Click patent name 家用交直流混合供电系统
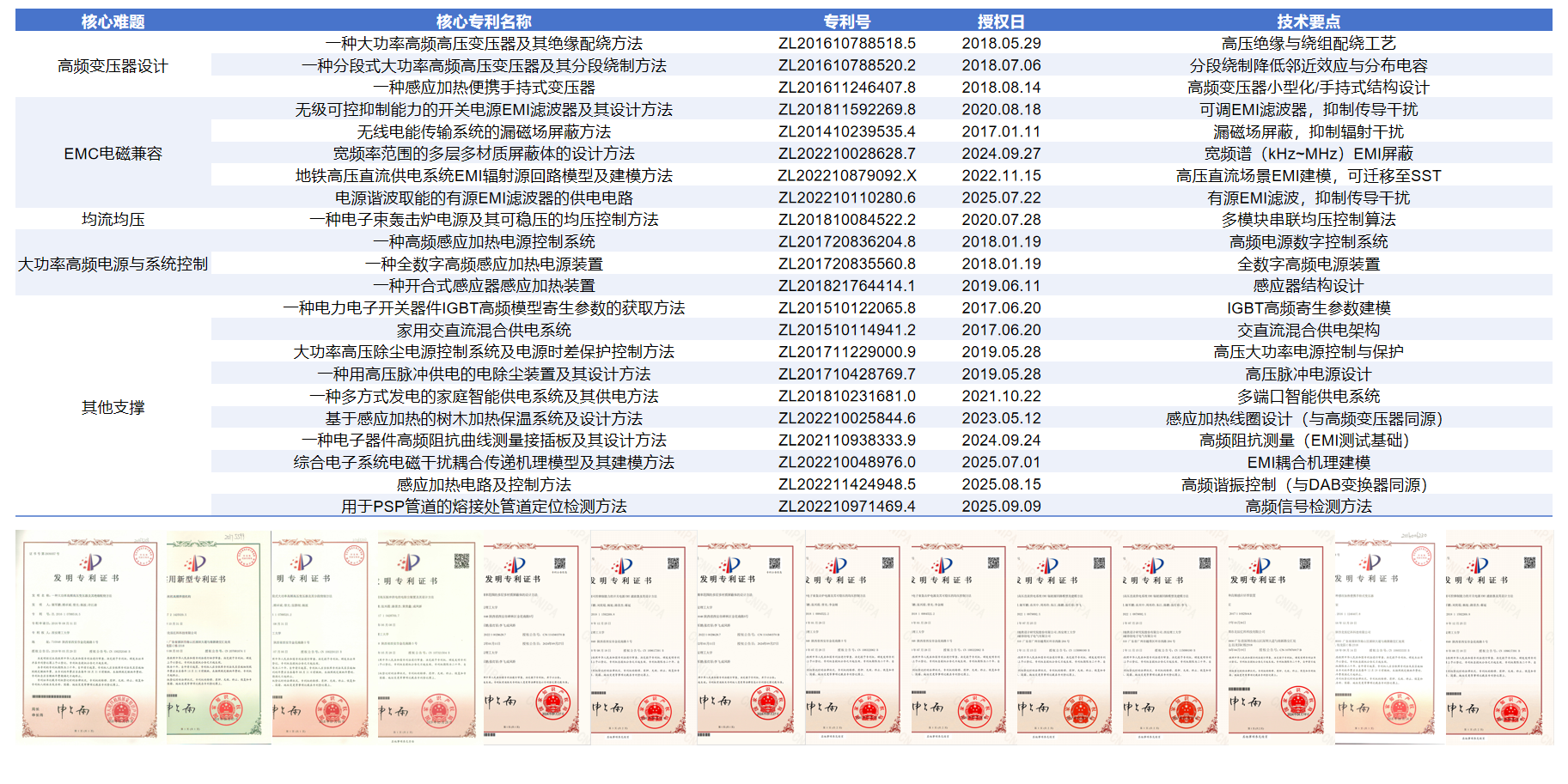 484,331
